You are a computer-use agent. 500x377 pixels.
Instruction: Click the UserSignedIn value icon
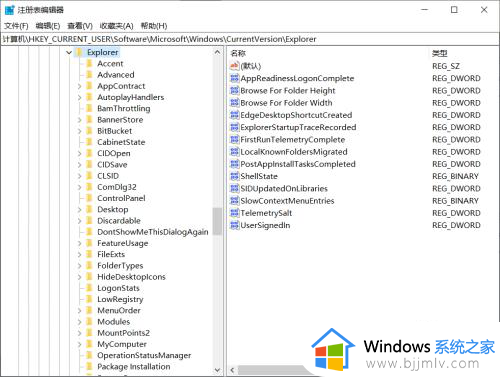[x=235, y=225]
